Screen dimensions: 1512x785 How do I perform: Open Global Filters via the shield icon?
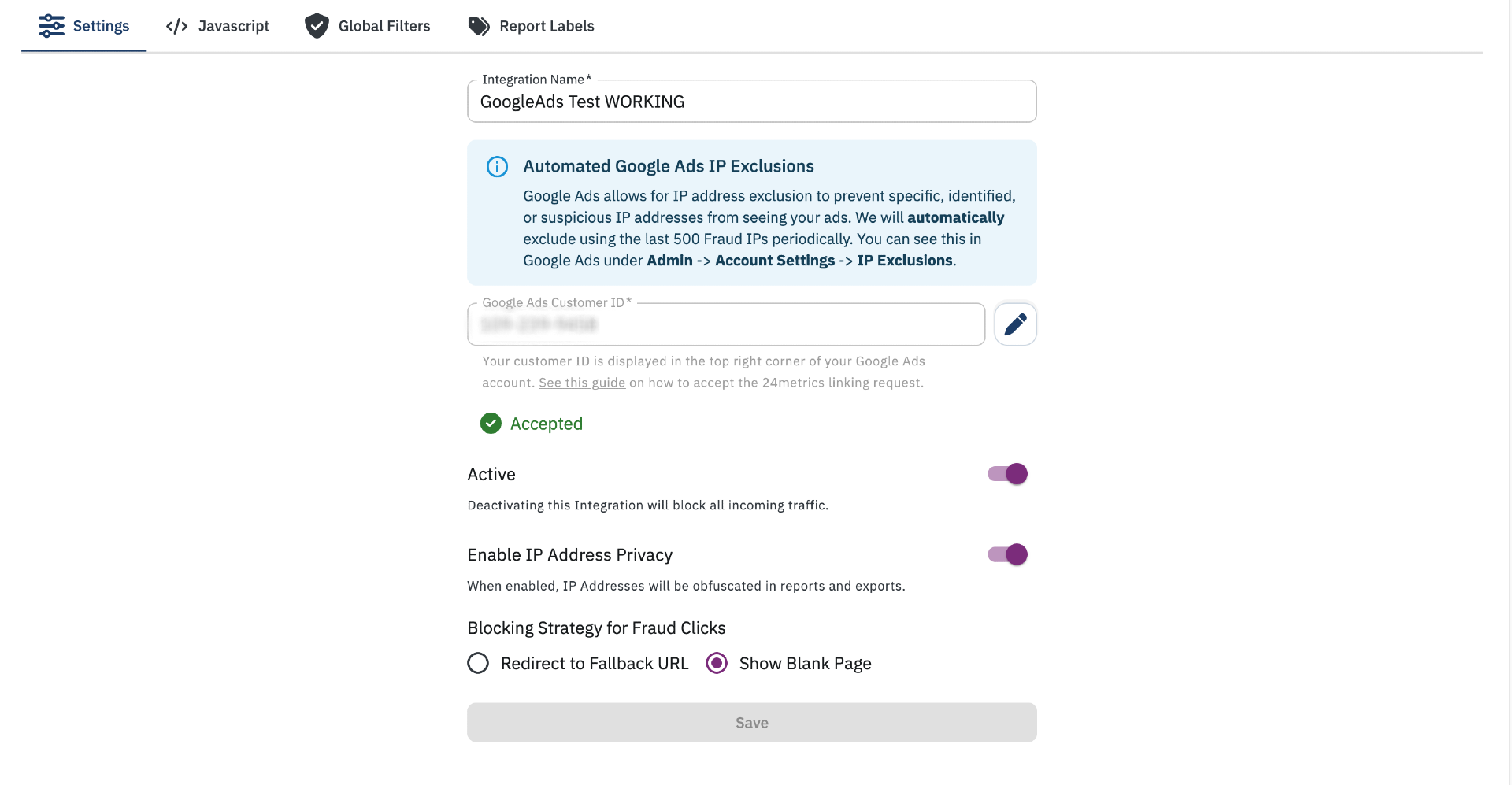click(x=317, y=25)
